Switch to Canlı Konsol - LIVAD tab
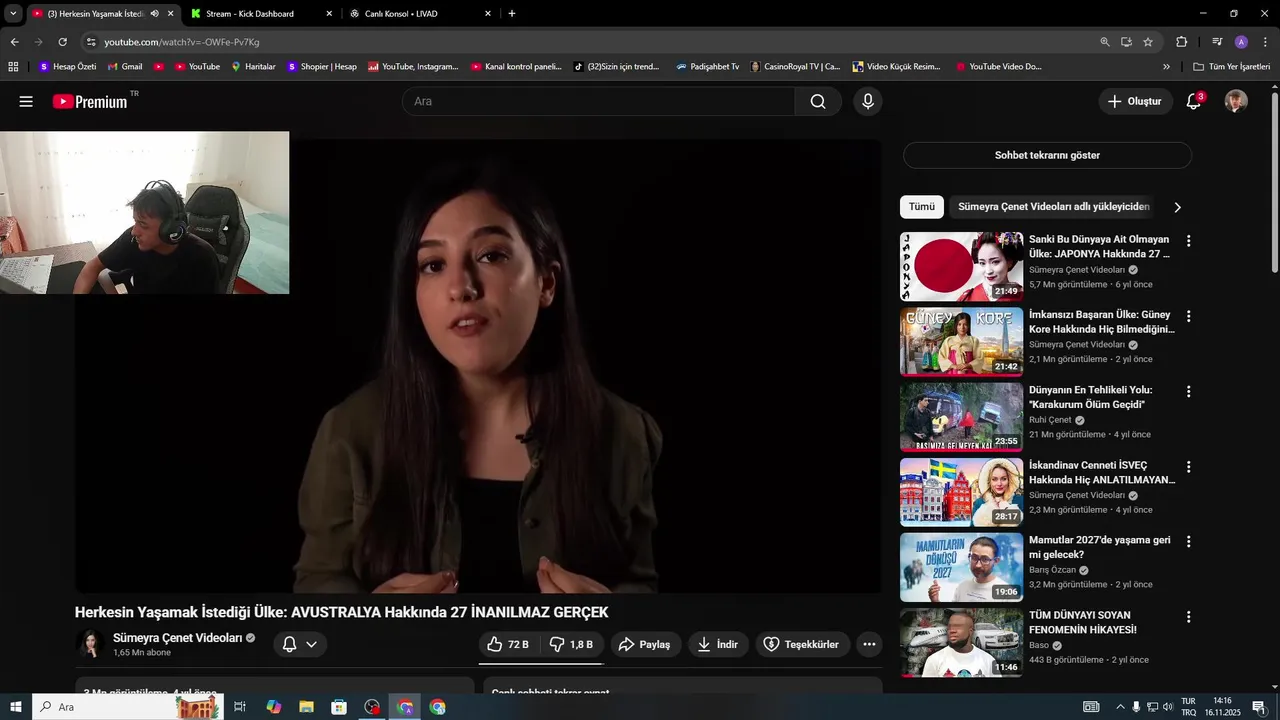This screenshot has height=720, width=1280. click(420, 14)
